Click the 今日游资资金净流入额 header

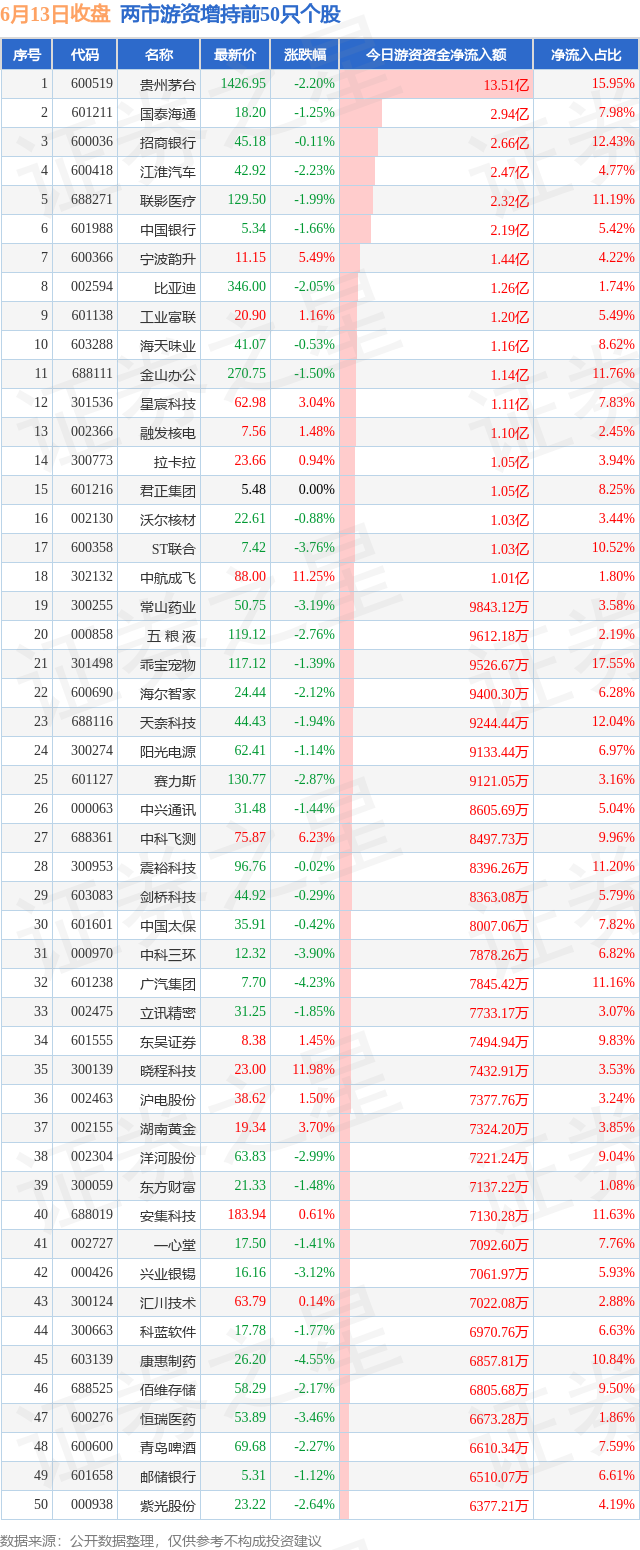coord(435,55)
